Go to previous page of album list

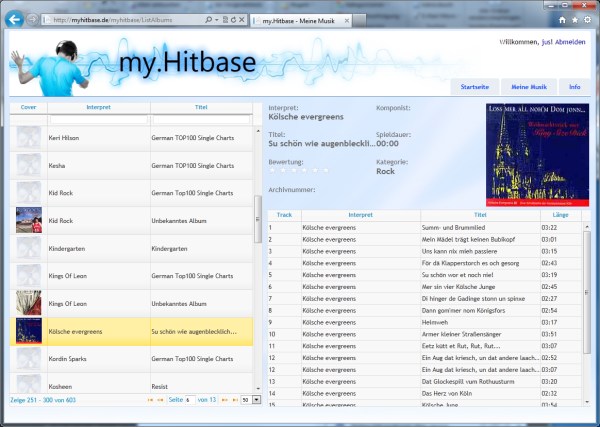(160, 400)
